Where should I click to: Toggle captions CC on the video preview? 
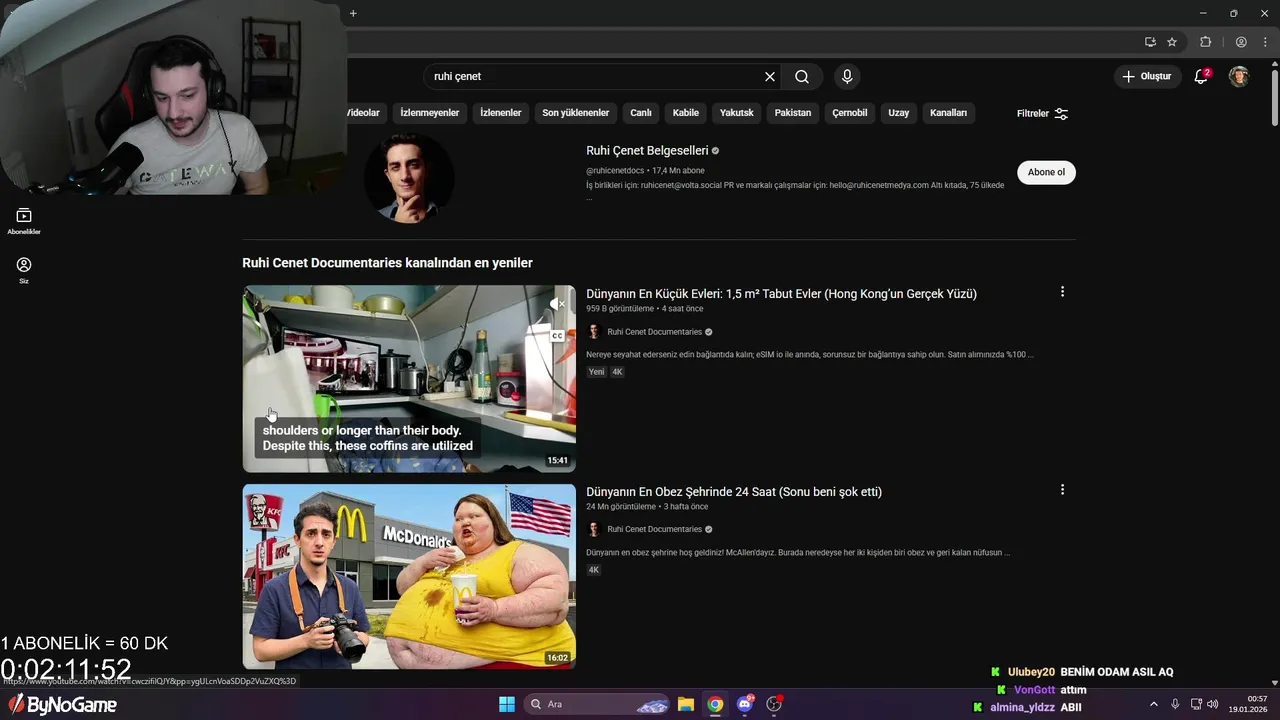pyautogui.click(x=557, y=336)
